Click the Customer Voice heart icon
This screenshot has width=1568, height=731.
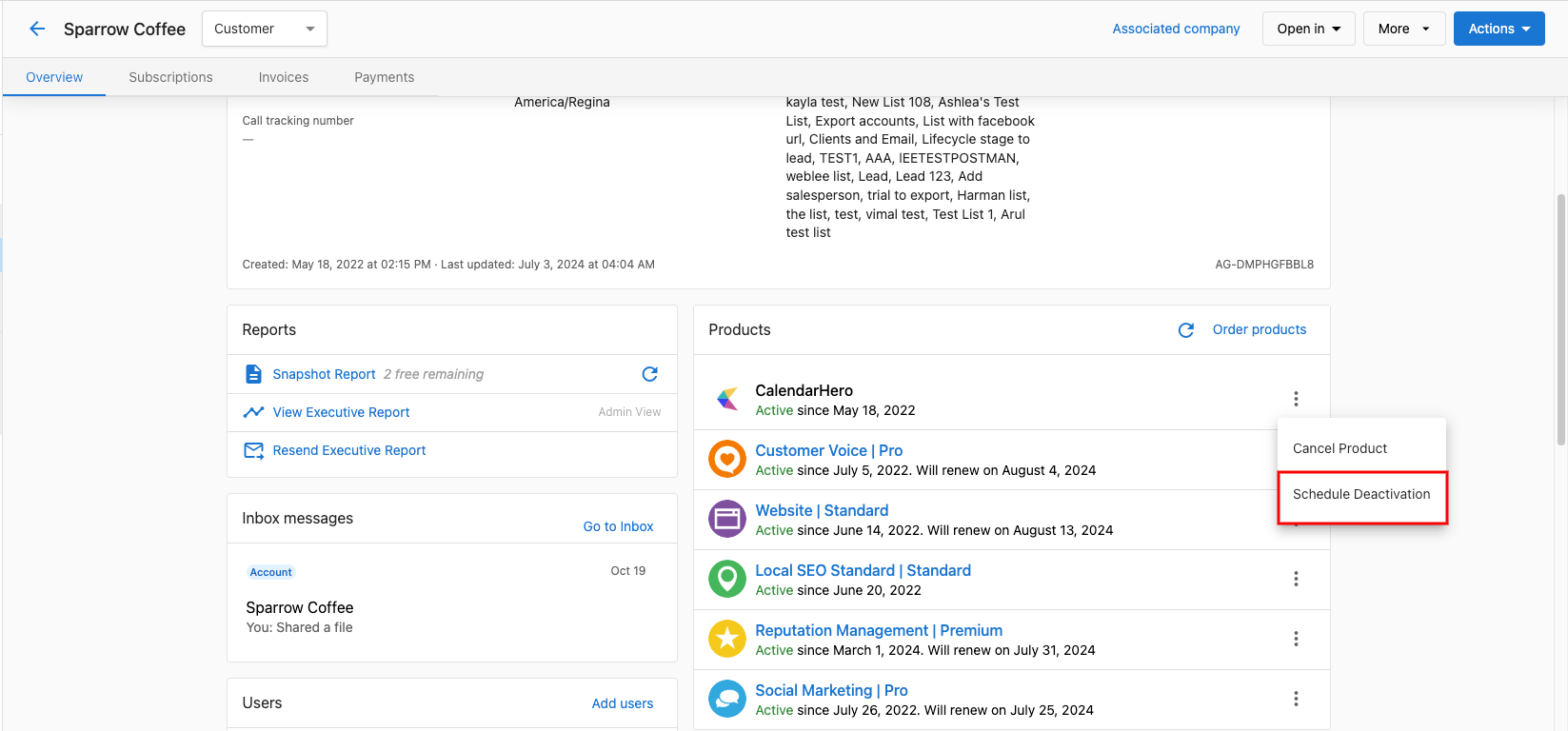[727, 459]
